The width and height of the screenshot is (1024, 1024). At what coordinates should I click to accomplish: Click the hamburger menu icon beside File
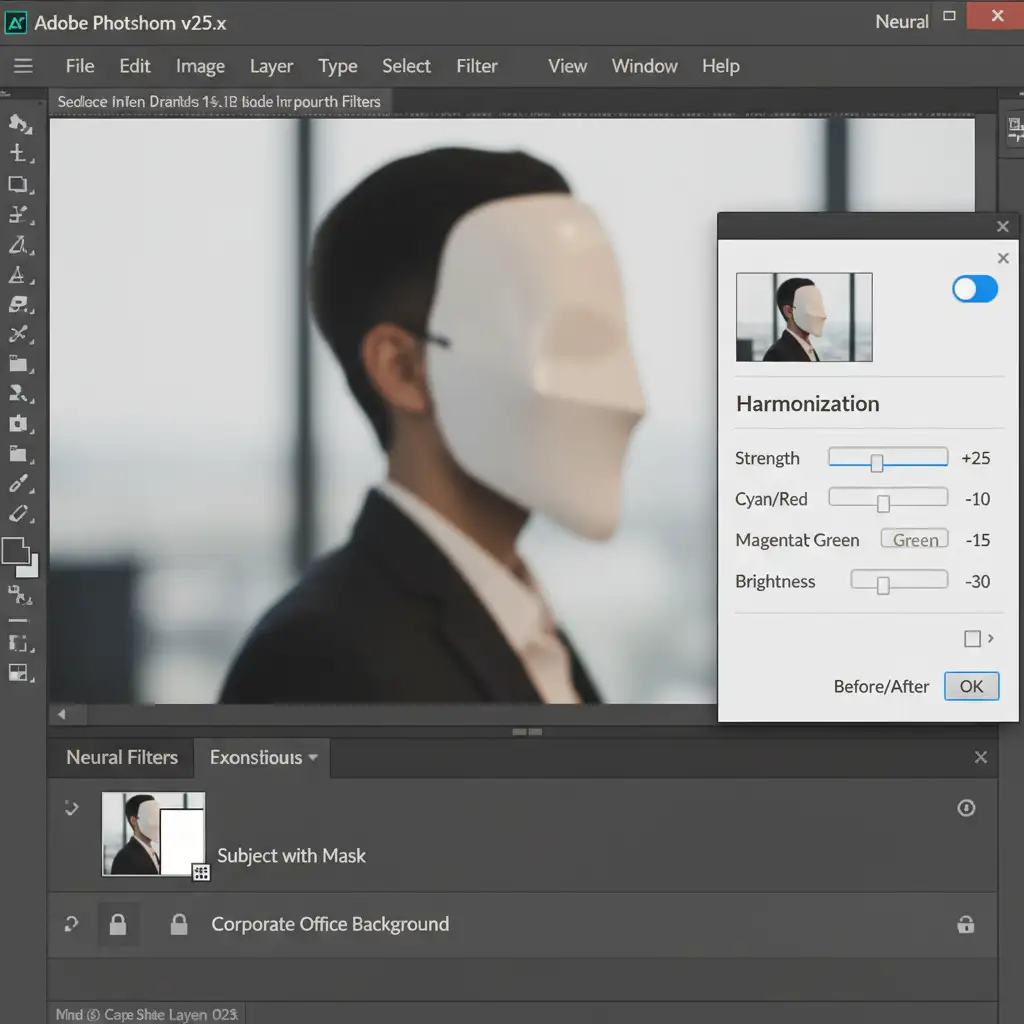(23, 66)
